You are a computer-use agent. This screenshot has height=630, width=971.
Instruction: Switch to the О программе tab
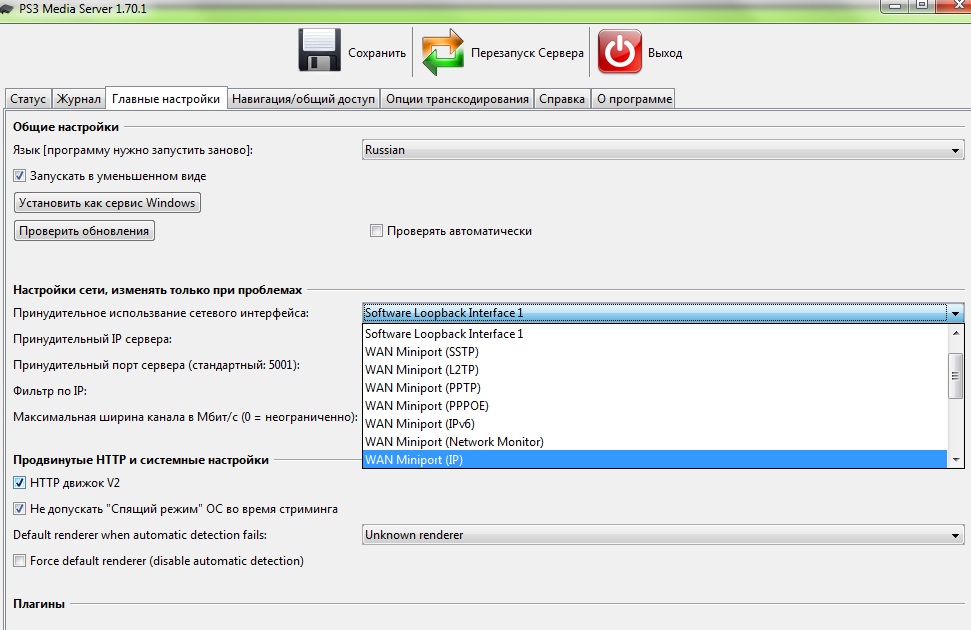click(634, 99)
